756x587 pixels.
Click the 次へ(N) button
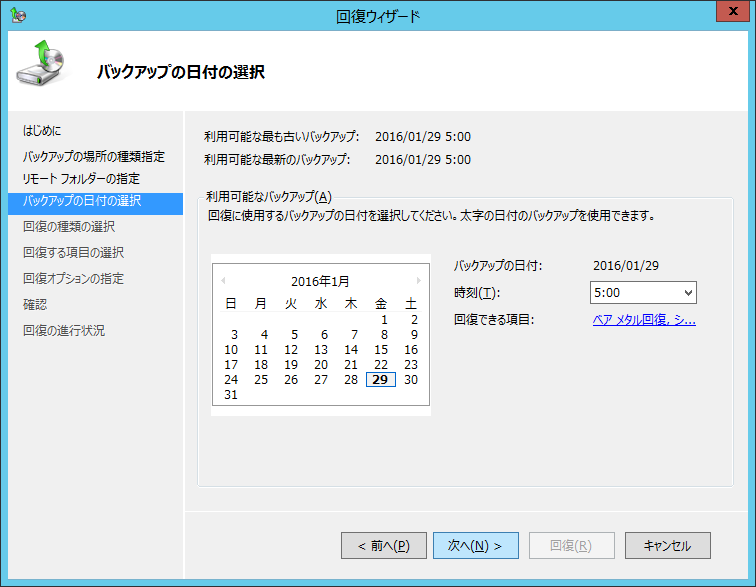(475, 545)
